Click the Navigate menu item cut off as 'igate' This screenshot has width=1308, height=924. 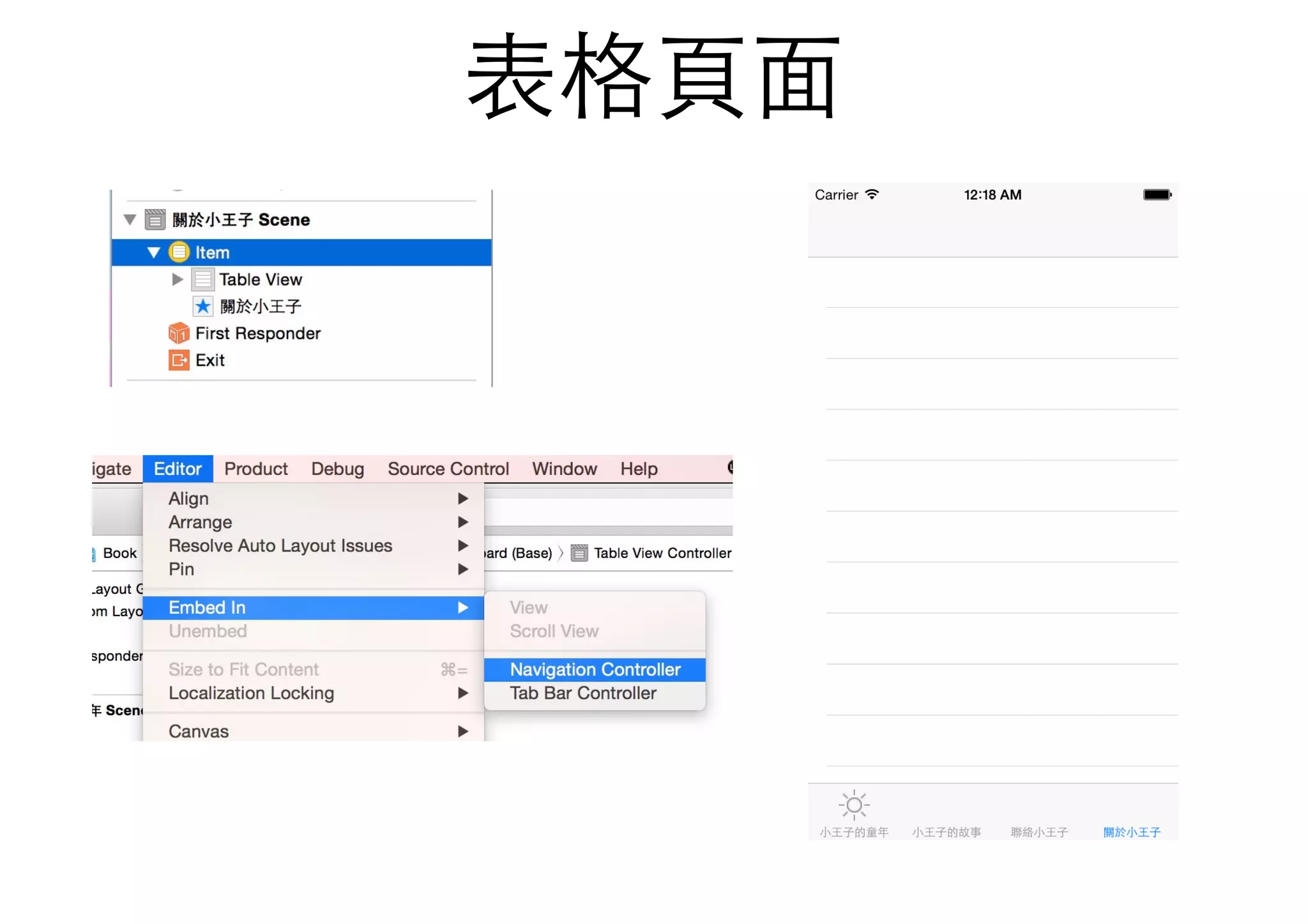pyautogui.click(x=112, y=469)
